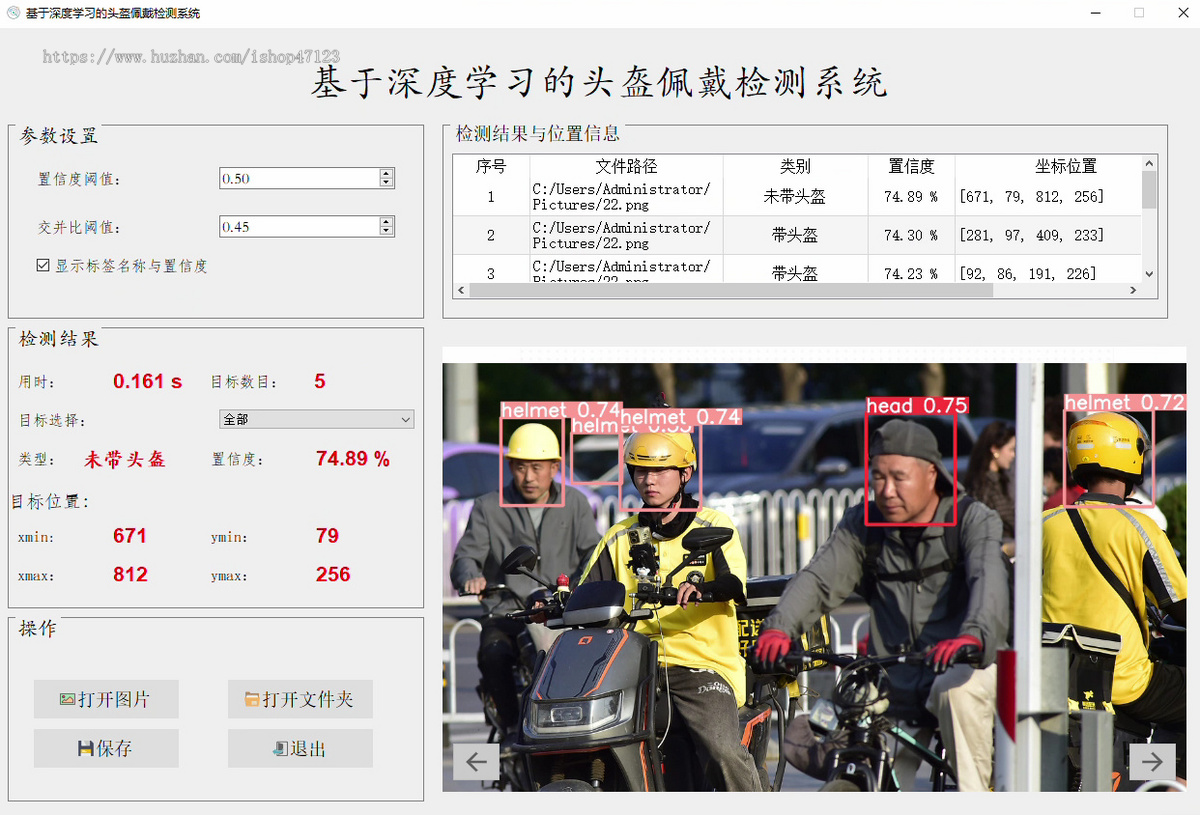Image resolution: width=1200 pixels, height=815 pixels.
Task: Click the 'head 0.75' detection label
Action: point(917,406)
